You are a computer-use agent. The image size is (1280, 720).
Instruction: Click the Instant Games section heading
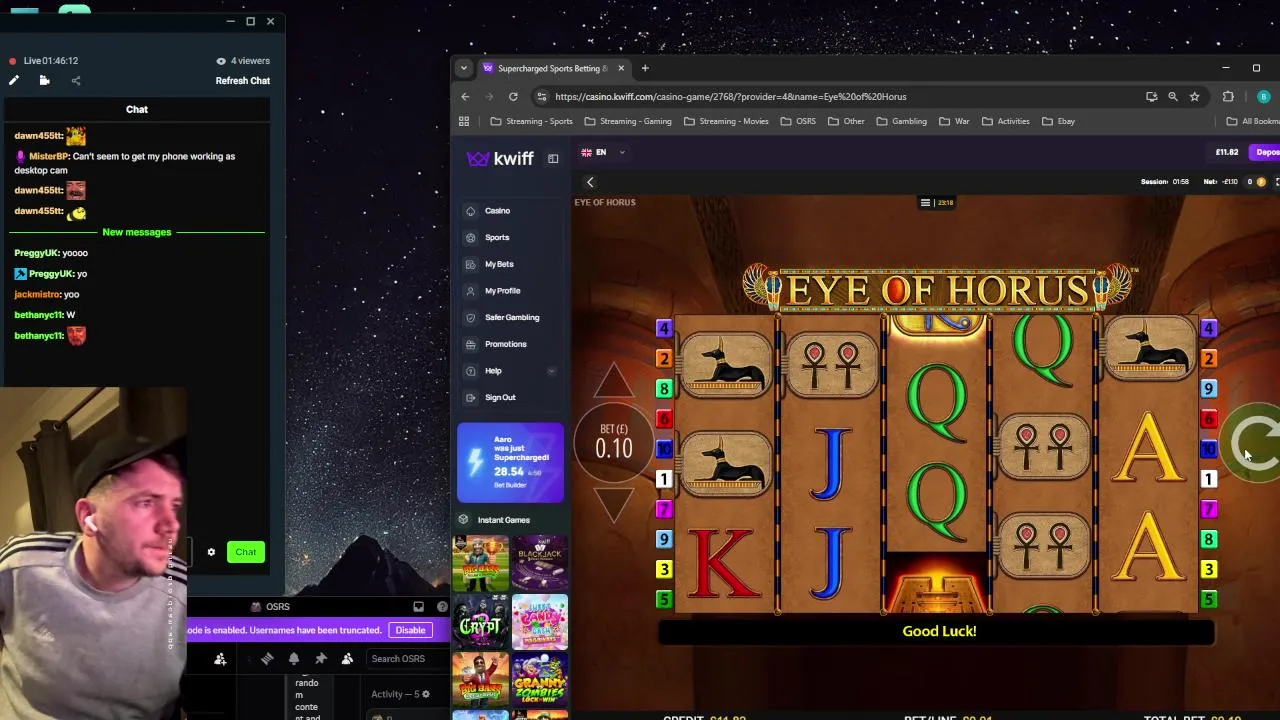504,520
